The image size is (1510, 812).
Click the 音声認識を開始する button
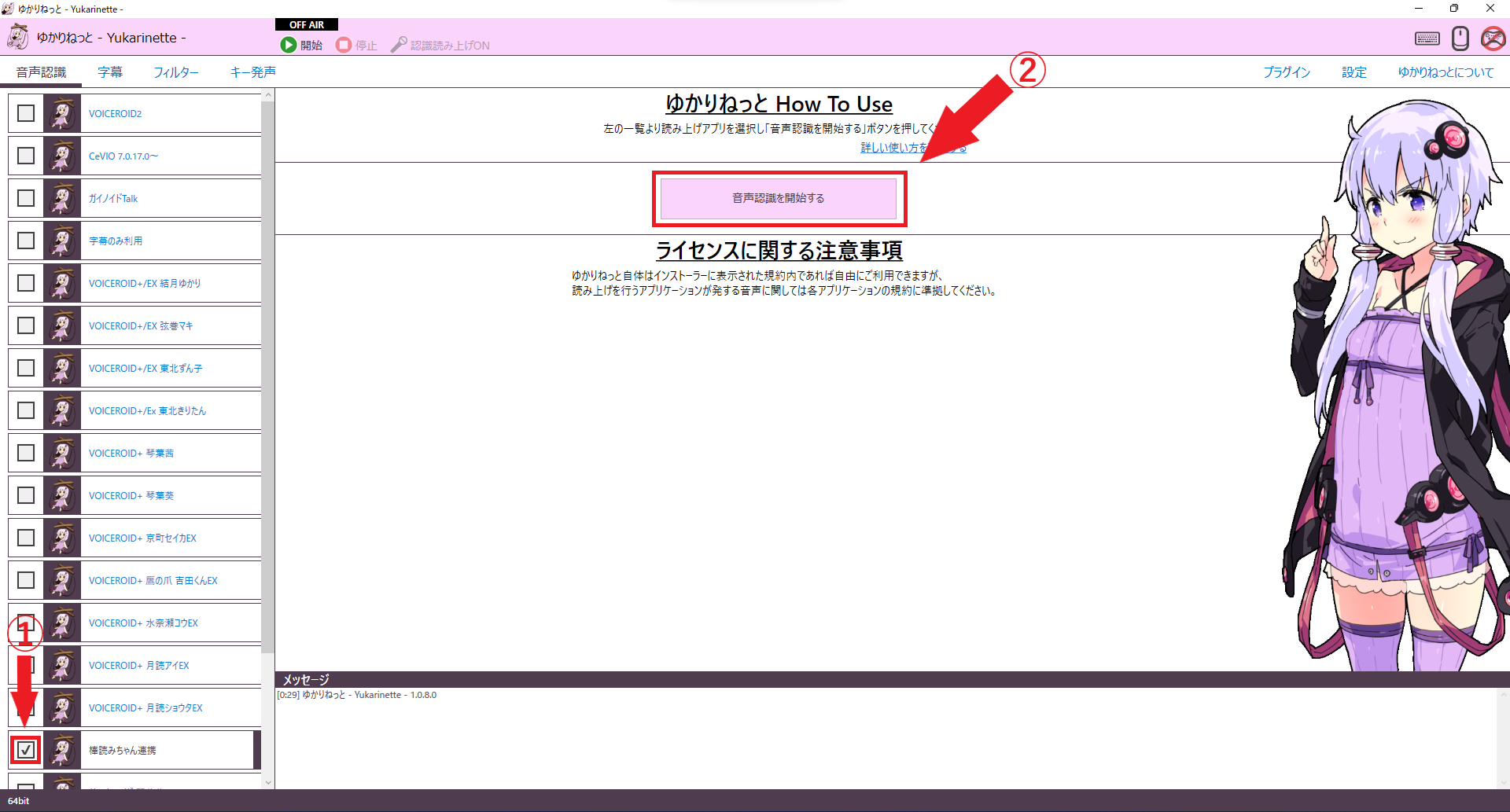779,198
